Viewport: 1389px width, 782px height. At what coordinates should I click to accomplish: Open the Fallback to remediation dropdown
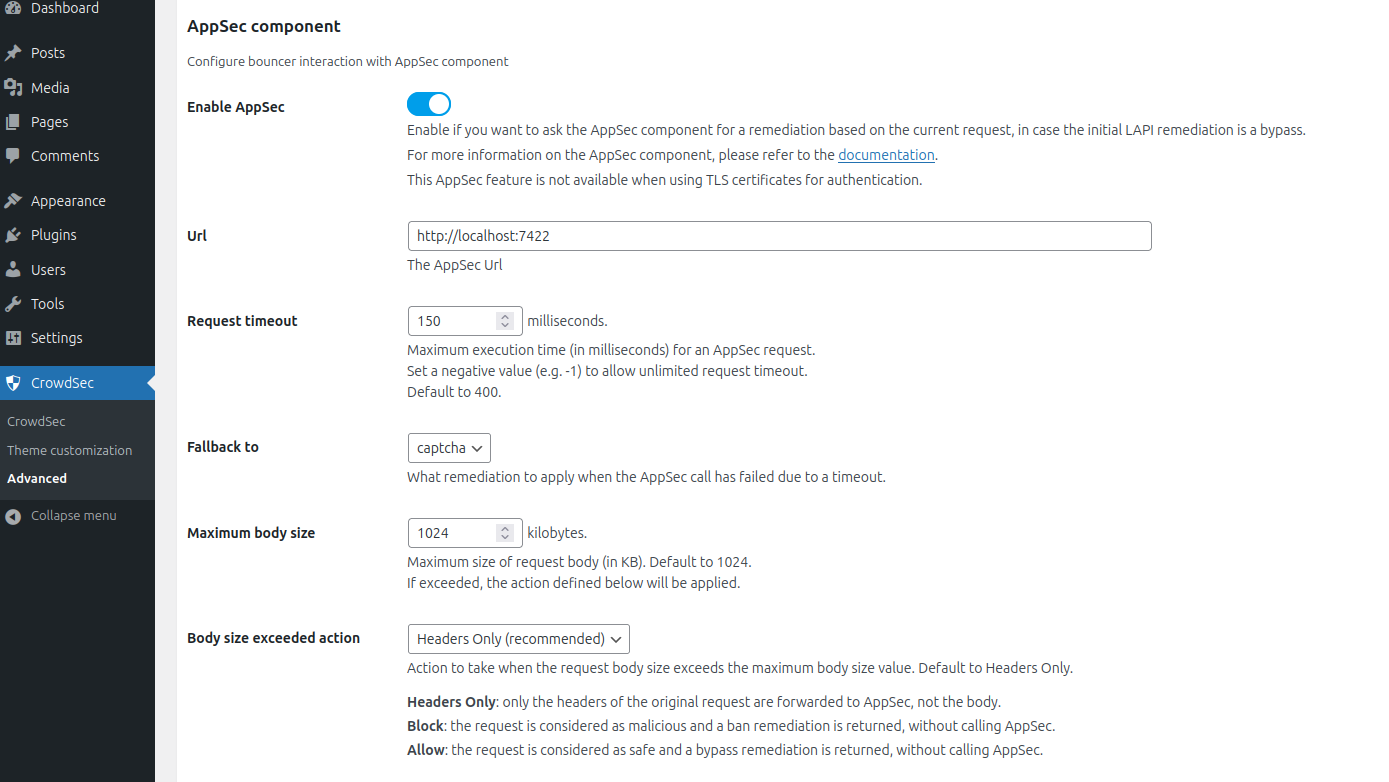click(448, 447)
